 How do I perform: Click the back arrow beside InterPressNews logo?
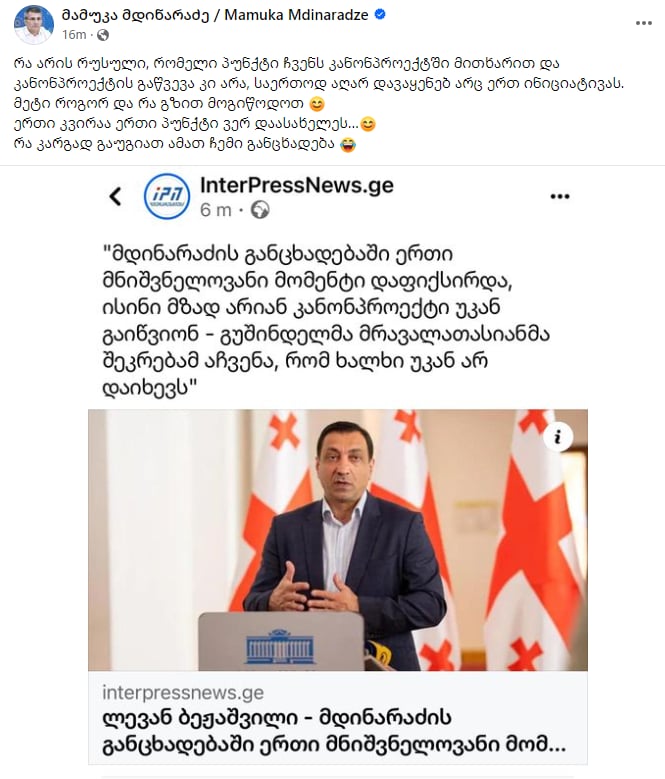click(115, 196)
